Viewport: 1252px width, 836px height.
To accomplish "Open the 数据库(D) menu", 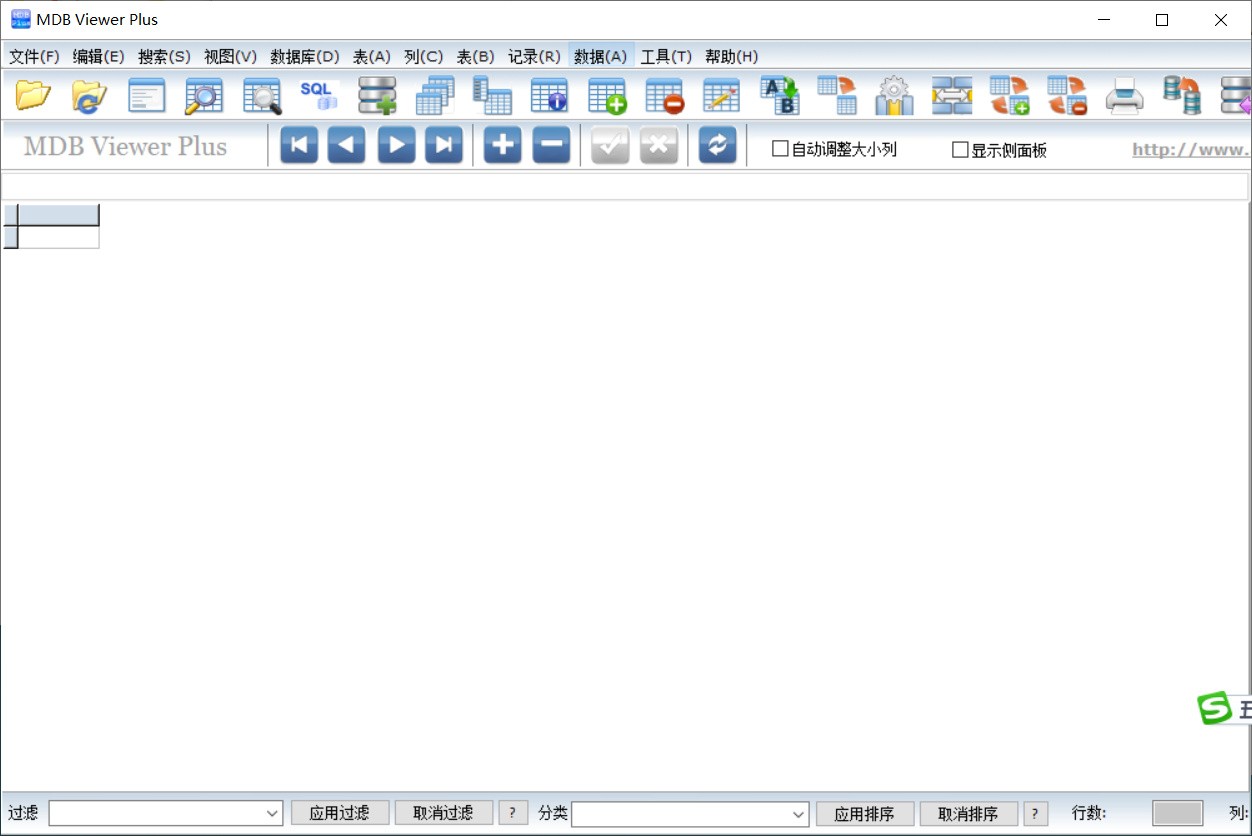I will [x=305, y=56].
